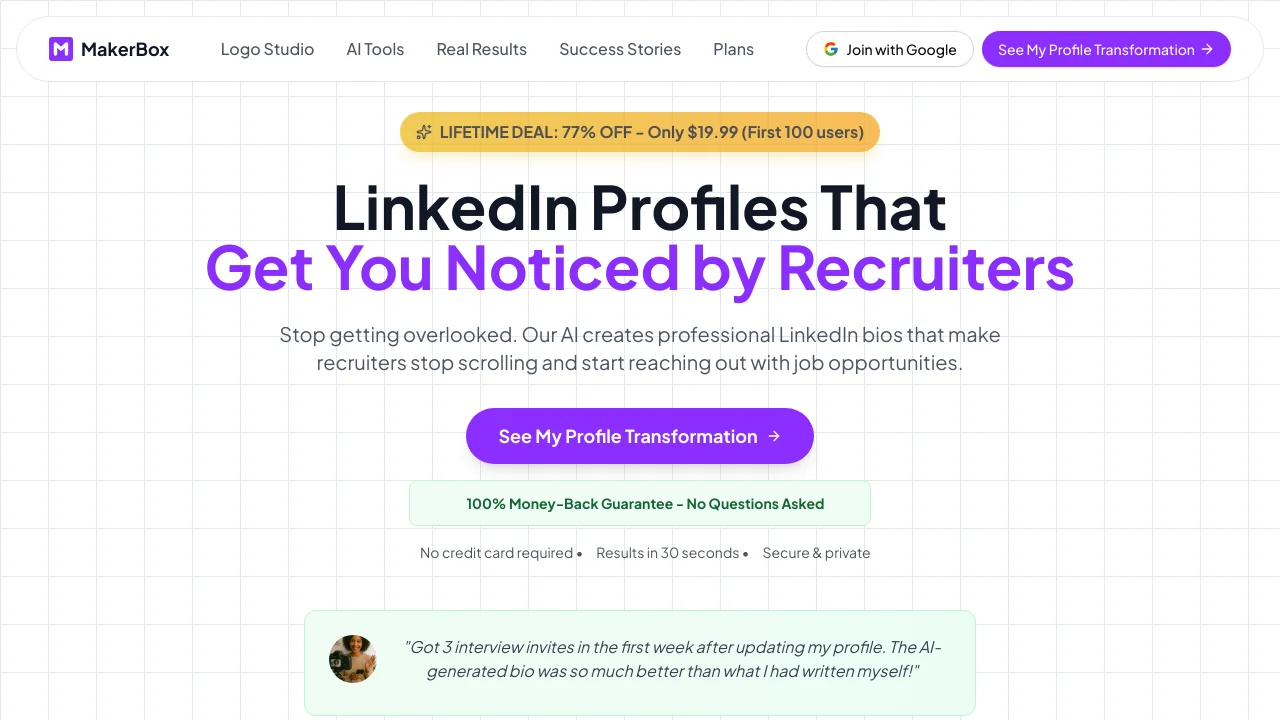This screenshot has height=720, width=1280.
Task: Open the Plans page
Action: 733,49
